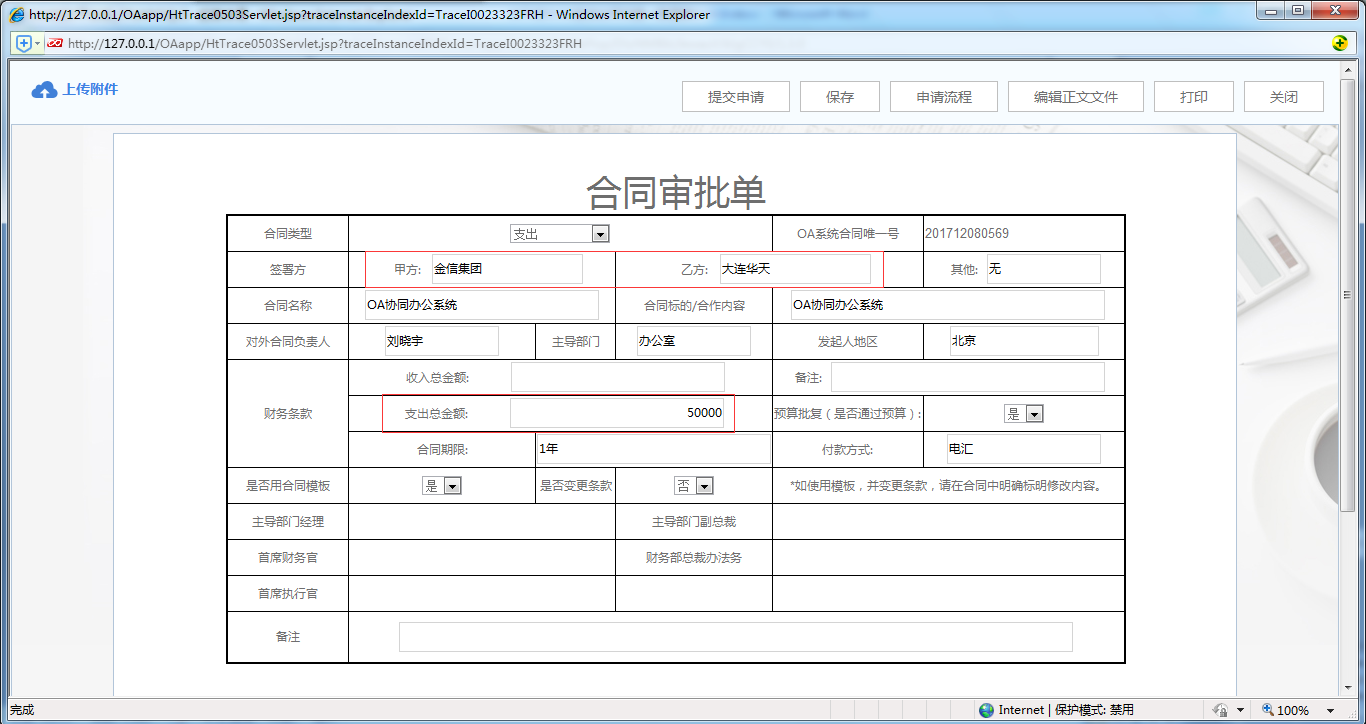Open the 合同类型 dropdown showing 支出
1366x724 pixels.
600,234
